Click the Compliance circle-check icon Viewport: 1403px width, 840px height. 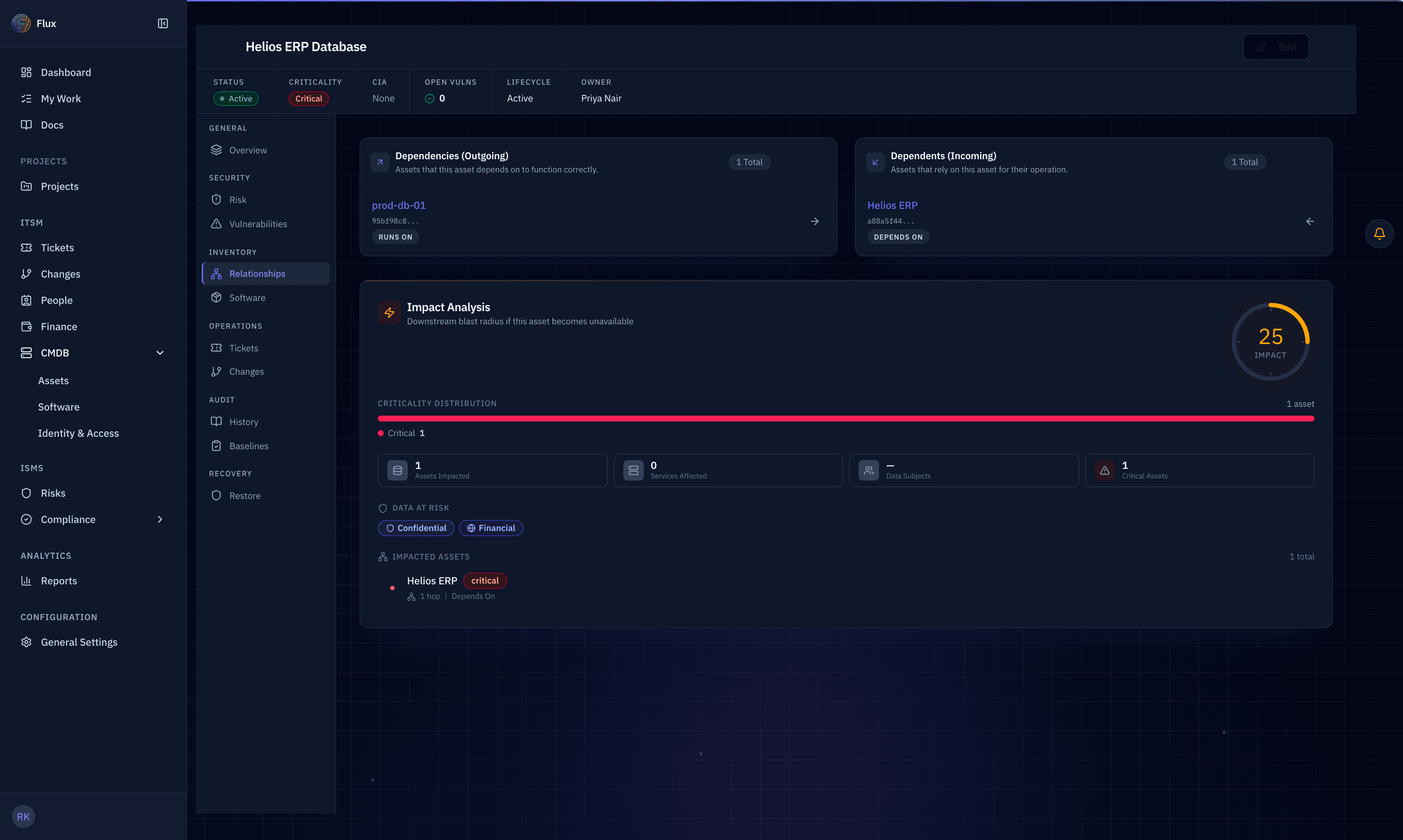[26, 520]
